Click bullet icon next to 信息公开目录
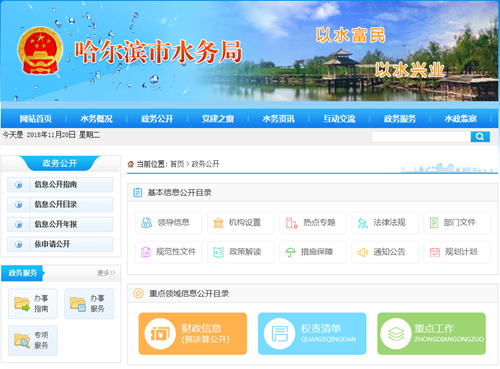500x369 pixels. pyautogui.click(x=19, y=204)
